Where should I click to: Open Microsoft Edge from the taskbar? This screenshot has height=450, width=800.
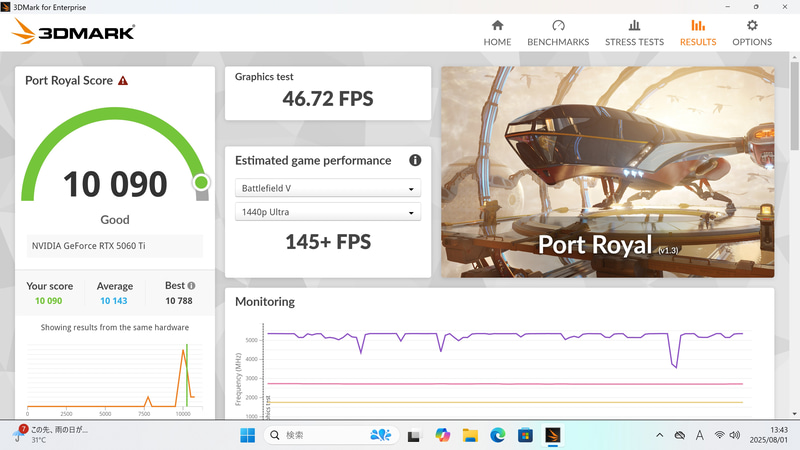point(497,435)
